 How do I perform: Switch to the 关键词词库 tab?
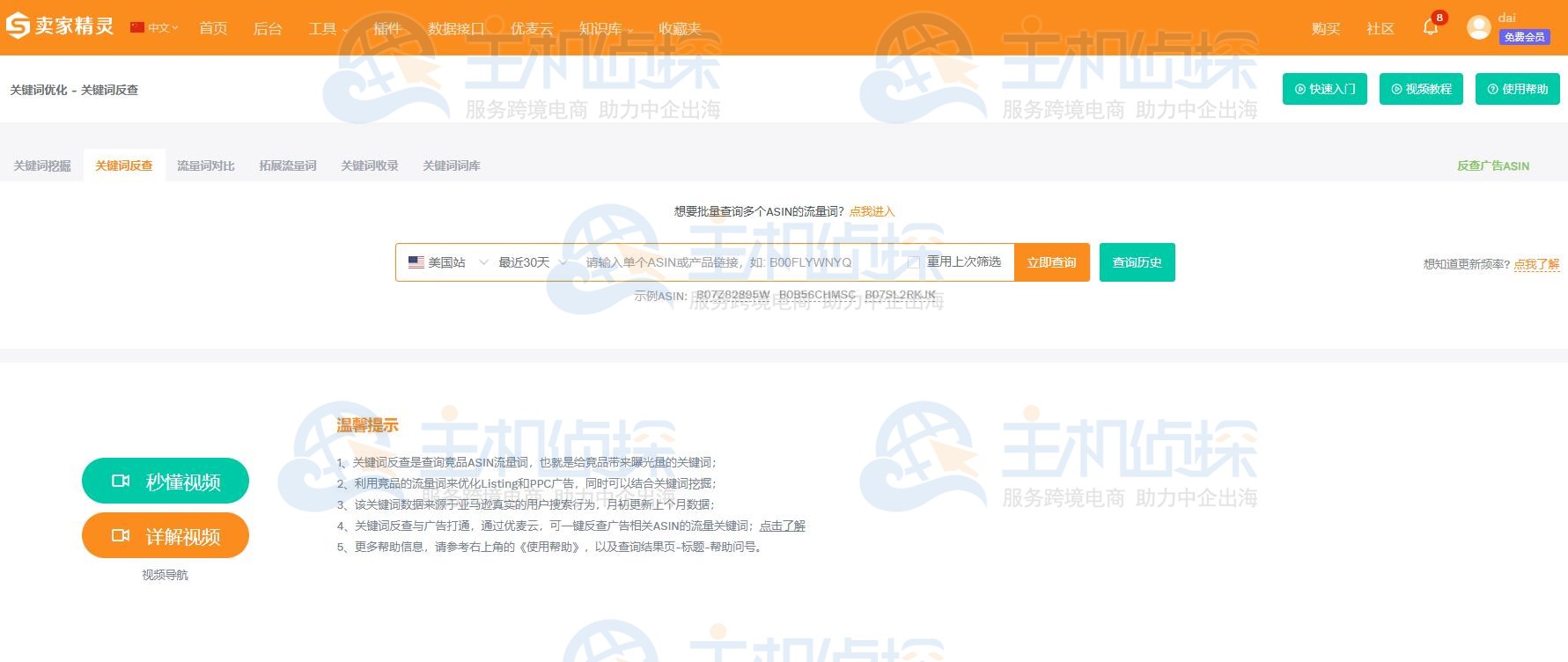tap(452, 165)
